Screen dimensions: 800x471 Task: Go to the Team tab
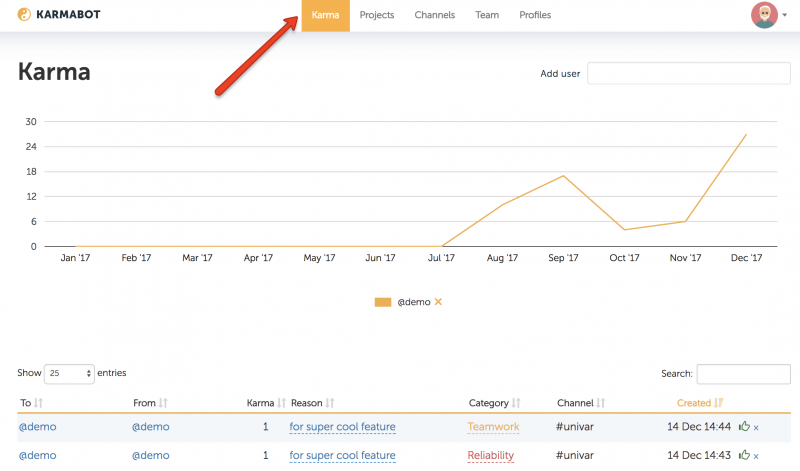click(487, 15)
